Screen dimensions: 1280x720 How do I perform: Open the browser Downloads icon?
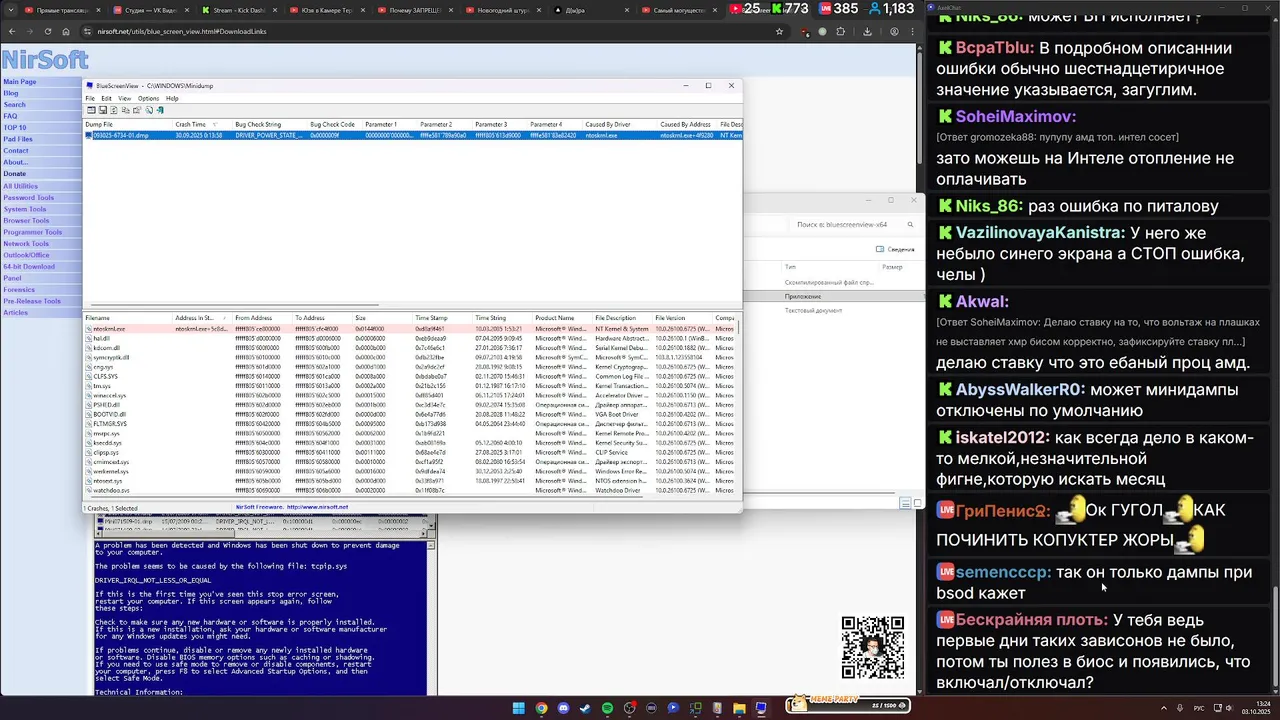[x=867, y=31]
